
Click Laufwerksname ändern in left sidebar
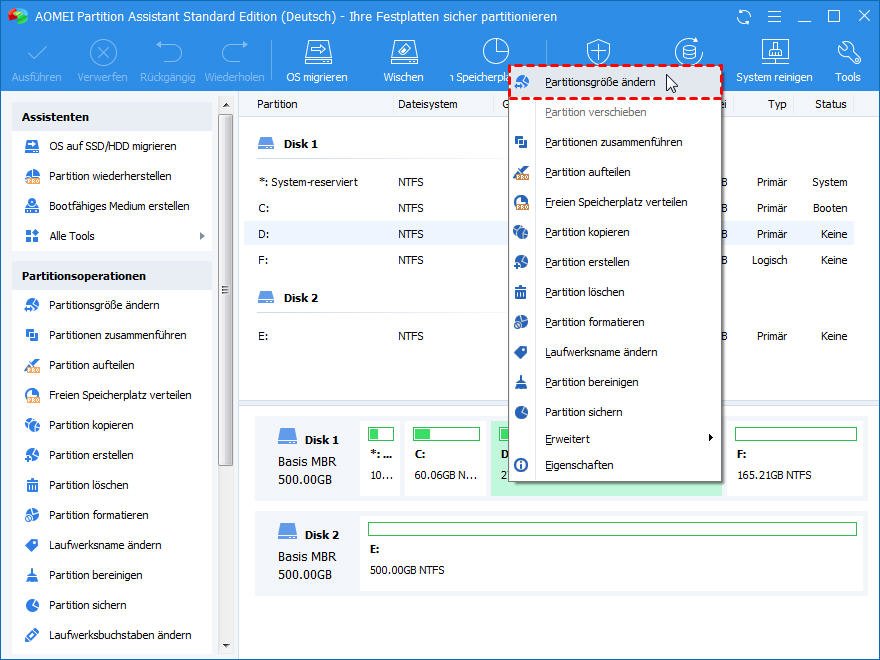point(112,545)
